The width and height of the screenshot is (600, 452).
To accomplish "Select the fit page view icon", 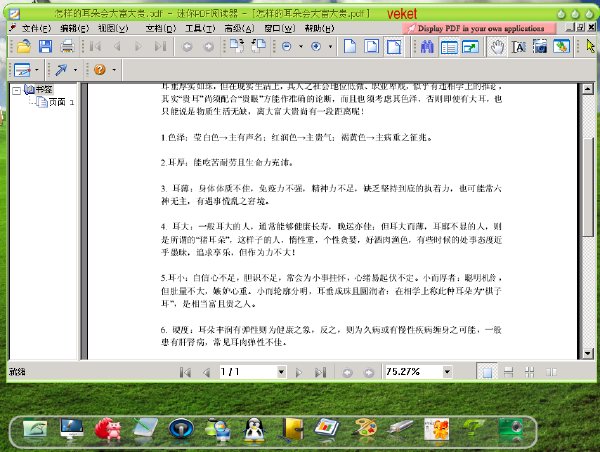I will (372, 47).
